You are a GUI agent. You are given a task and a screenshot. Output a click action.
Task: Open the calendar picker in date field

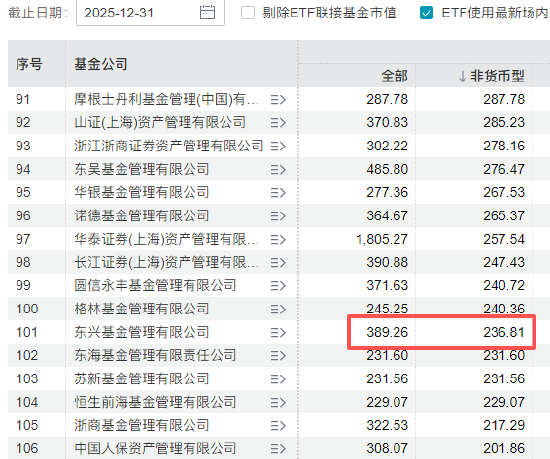[207, 13]
